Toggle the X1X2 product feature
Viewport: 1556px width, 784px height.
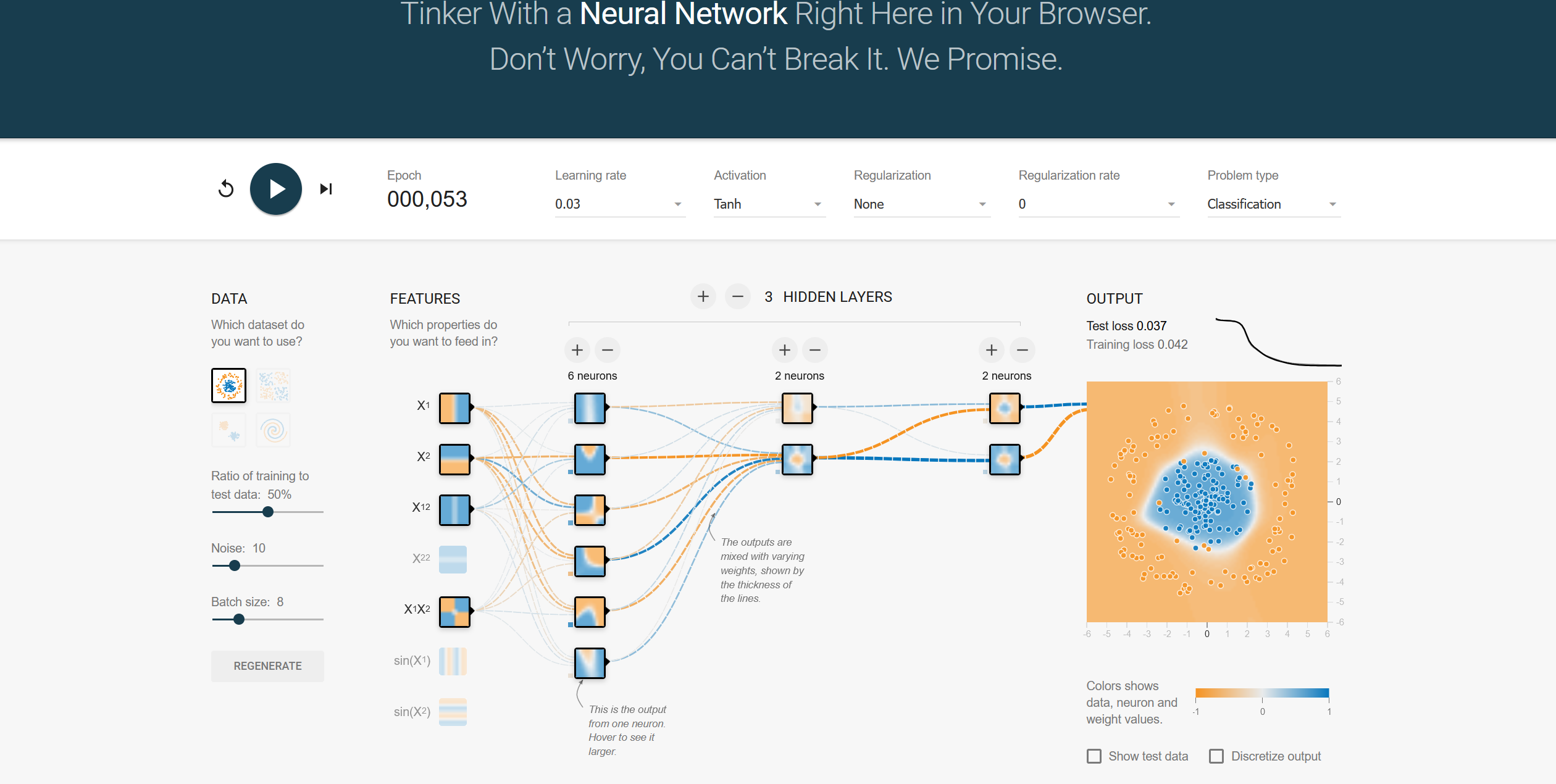(x=454, y=612)
